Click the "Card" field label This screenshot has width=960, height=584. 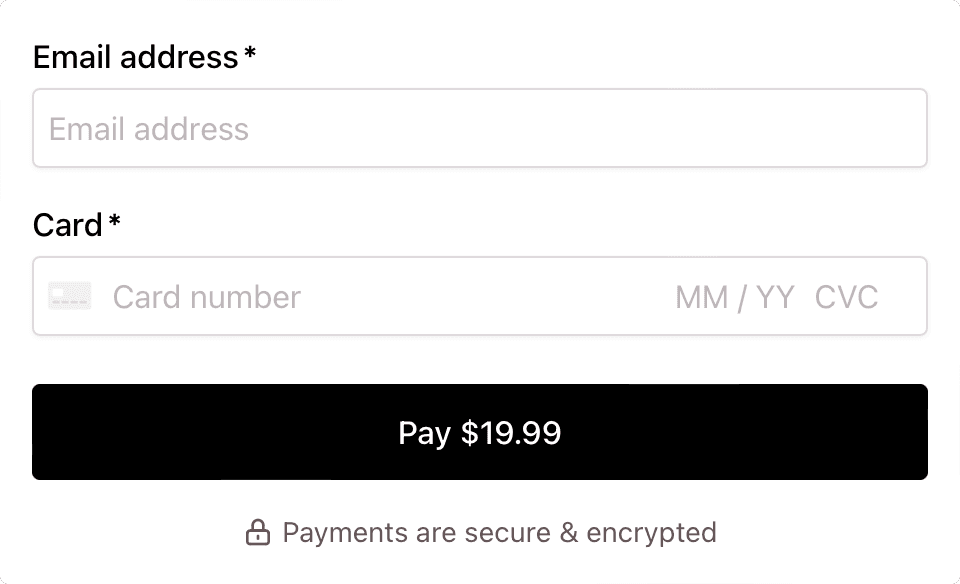click(x=67, y=225)
